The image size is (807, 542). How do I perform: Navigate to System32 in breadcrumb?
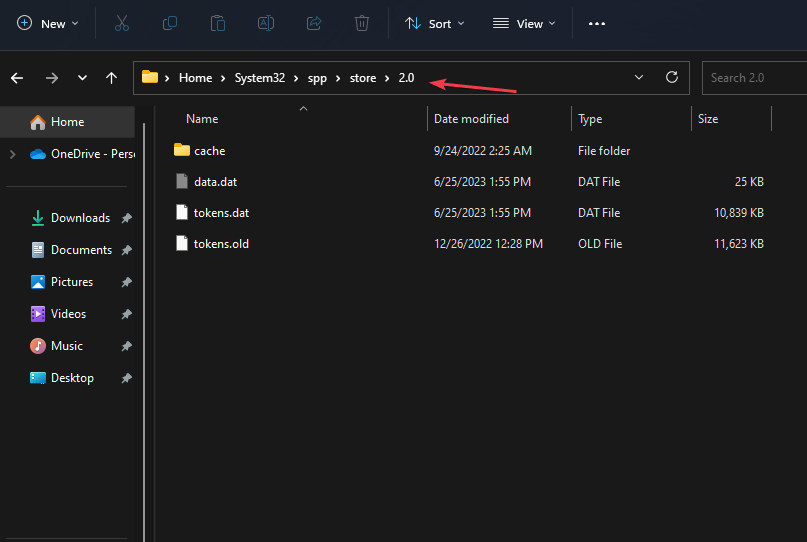pyautogui.click(x=259, y=78)
